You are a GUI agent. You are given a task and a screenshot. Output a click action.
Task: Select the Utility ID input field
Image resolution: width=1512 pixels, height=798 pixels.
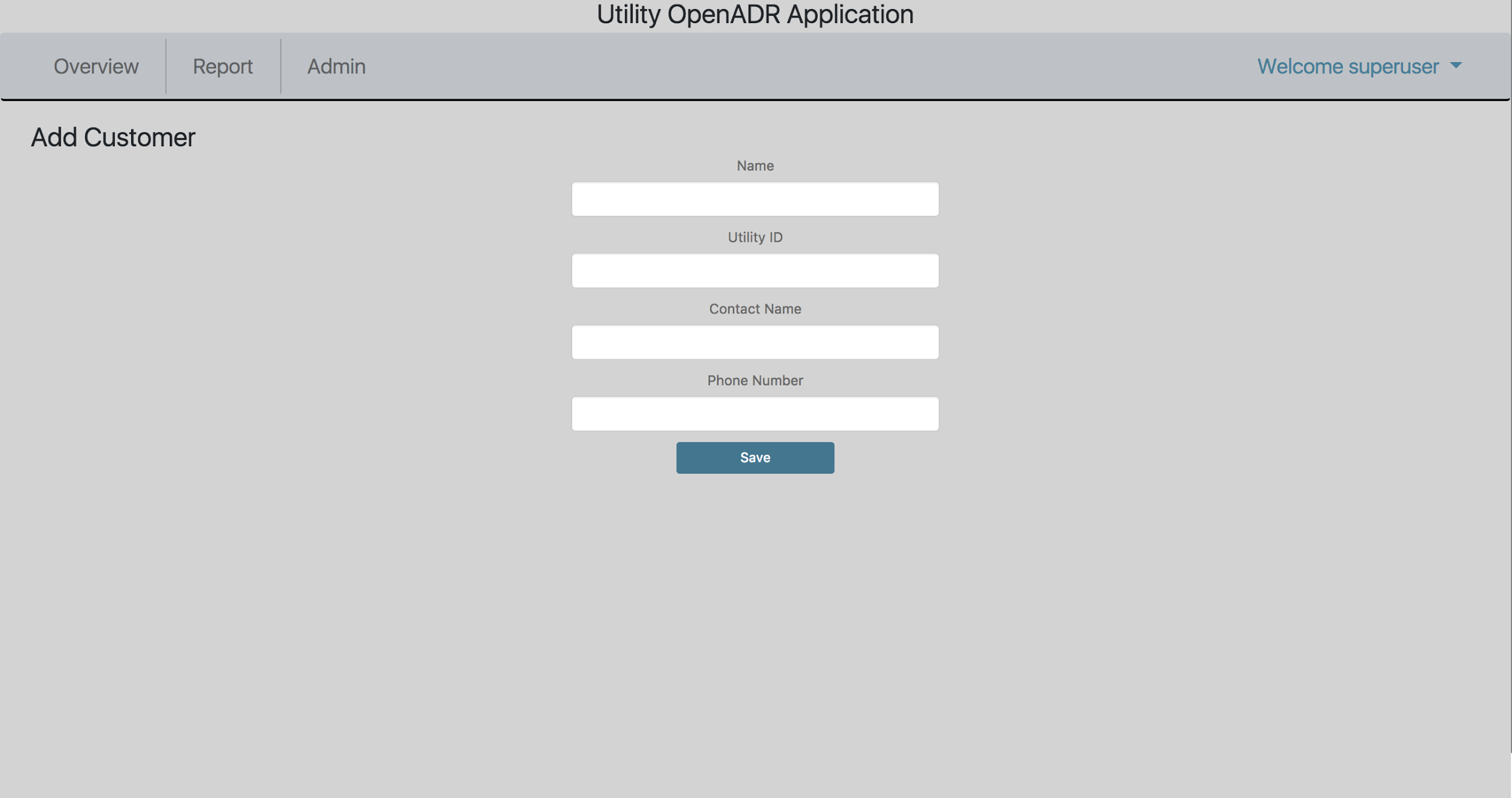click(x=755, y=270)
